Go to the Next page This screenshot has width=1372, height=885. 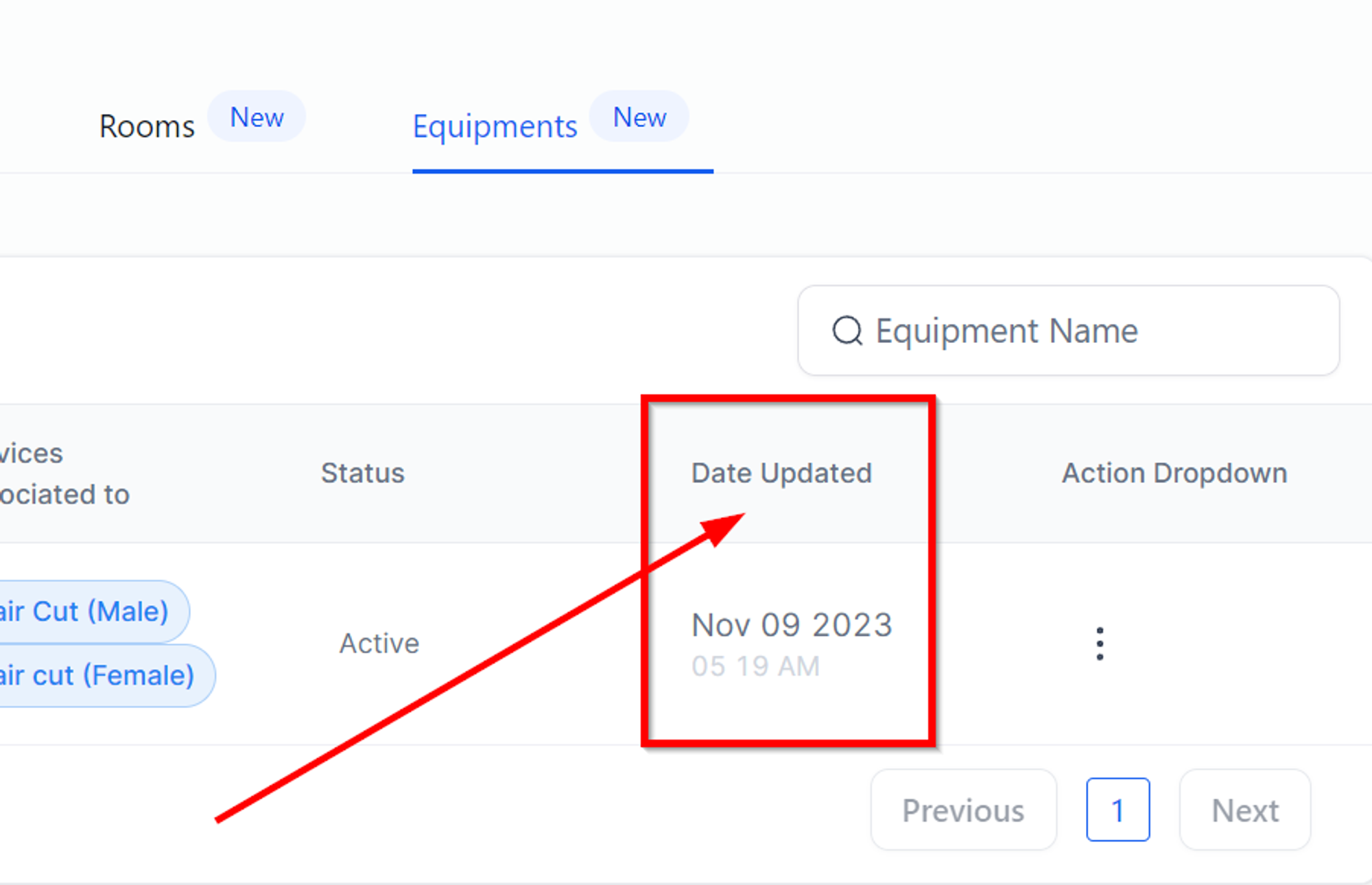click(x=1245, y=810)
